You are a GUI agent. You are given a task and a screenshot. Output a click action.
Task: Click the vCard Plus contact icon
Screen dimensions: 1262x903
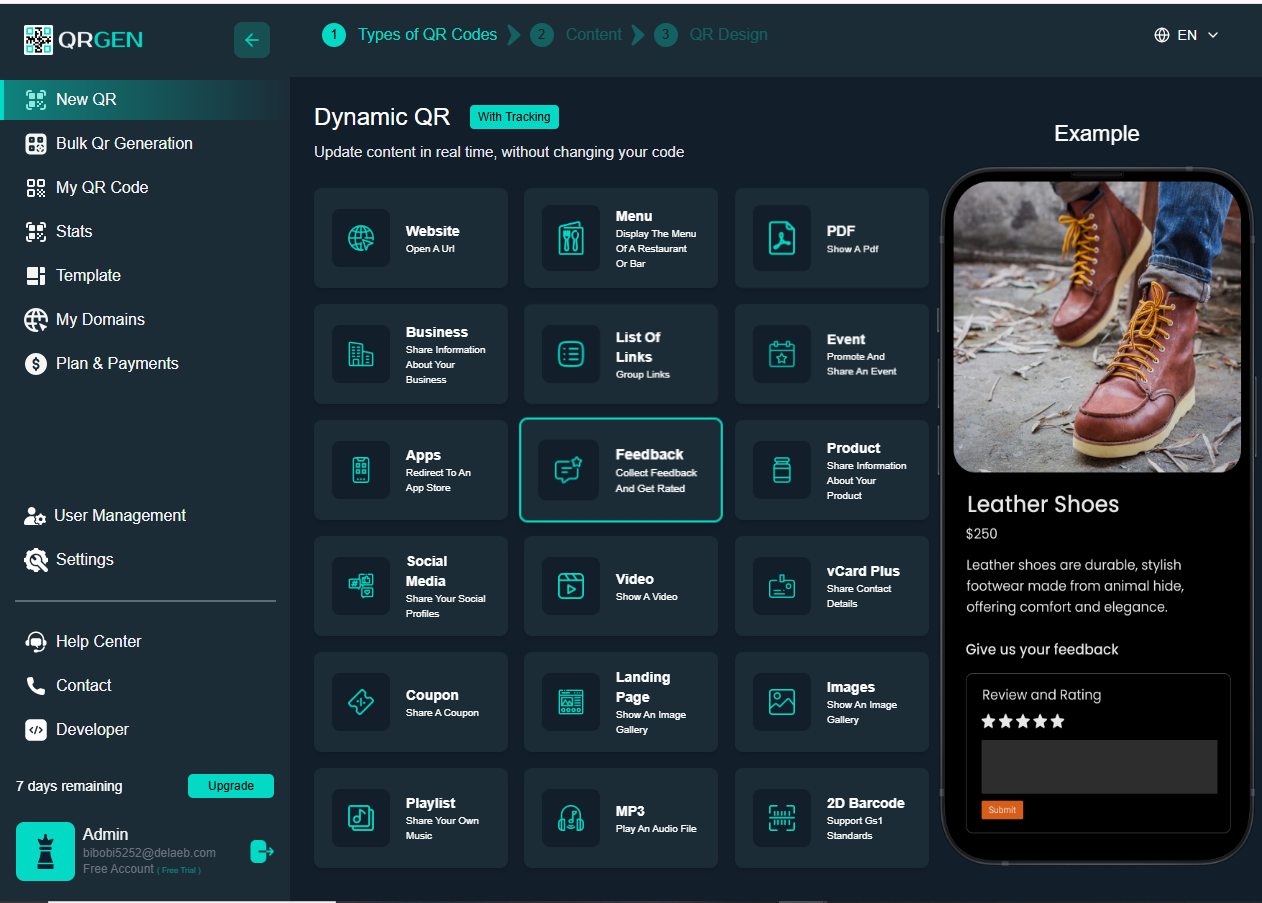click(x=782, y=586)
